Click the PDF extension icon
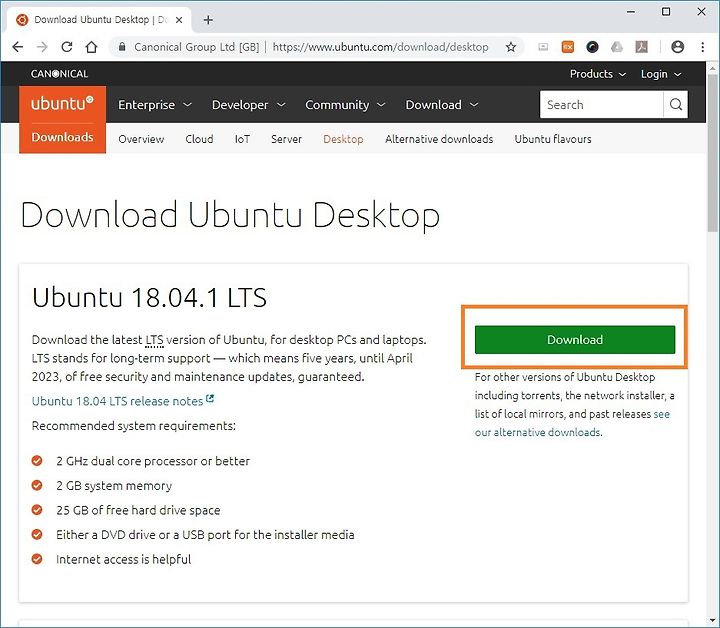 (641, 47)
